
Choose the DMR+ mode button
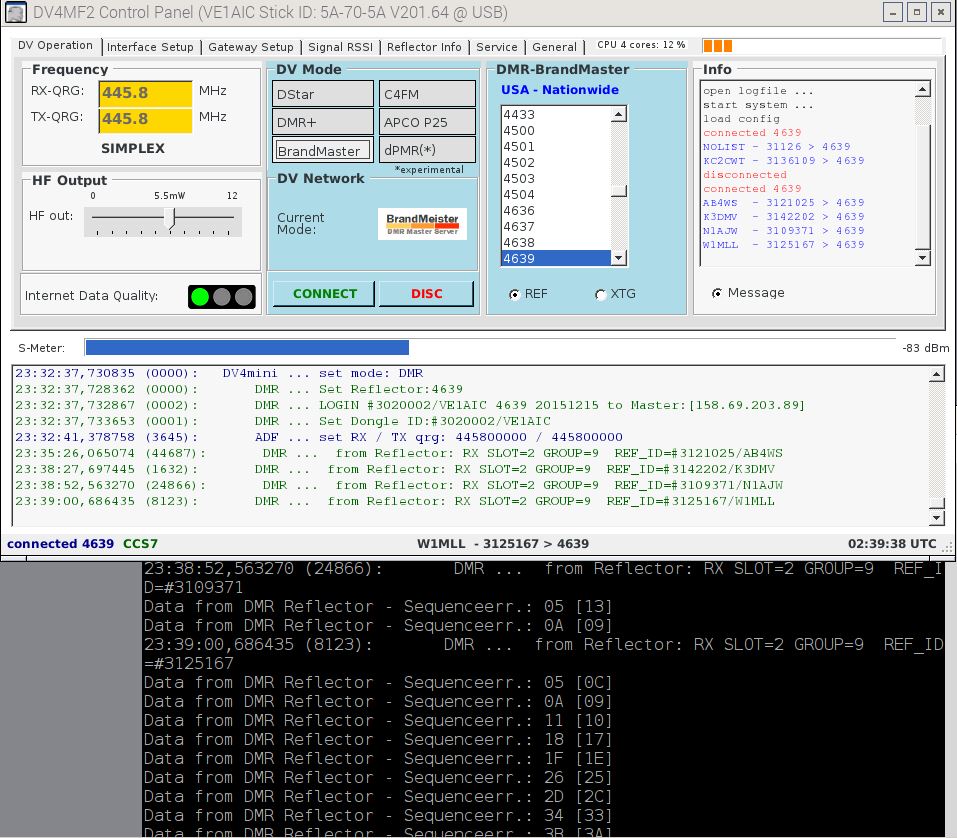click(323, 122)
